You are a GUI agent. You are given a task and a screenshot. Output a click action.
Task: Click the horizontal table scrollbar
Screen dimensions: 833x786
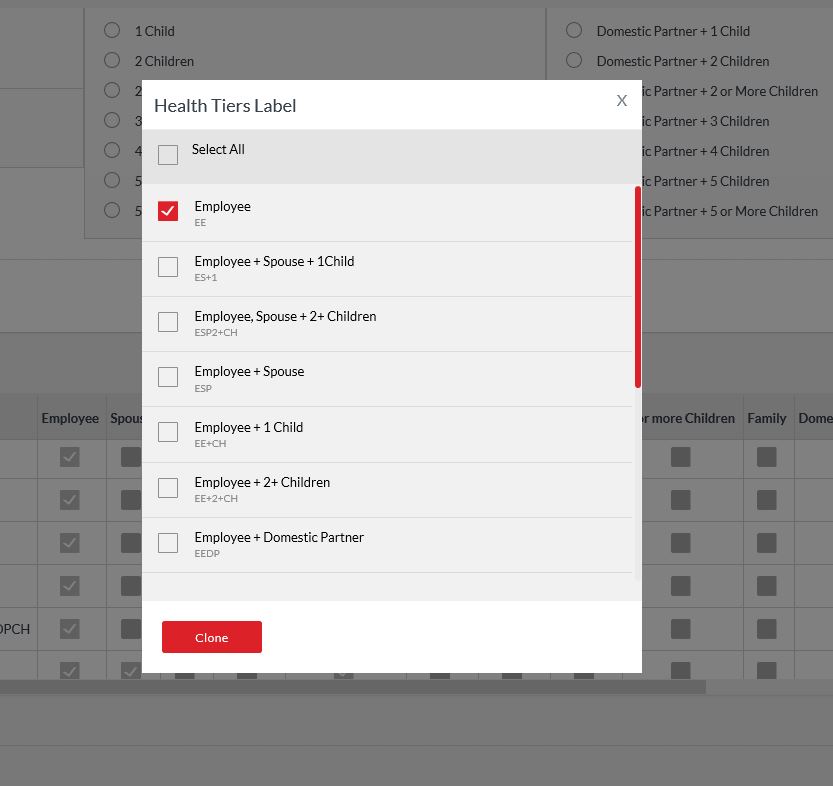(x=350, y=687)
